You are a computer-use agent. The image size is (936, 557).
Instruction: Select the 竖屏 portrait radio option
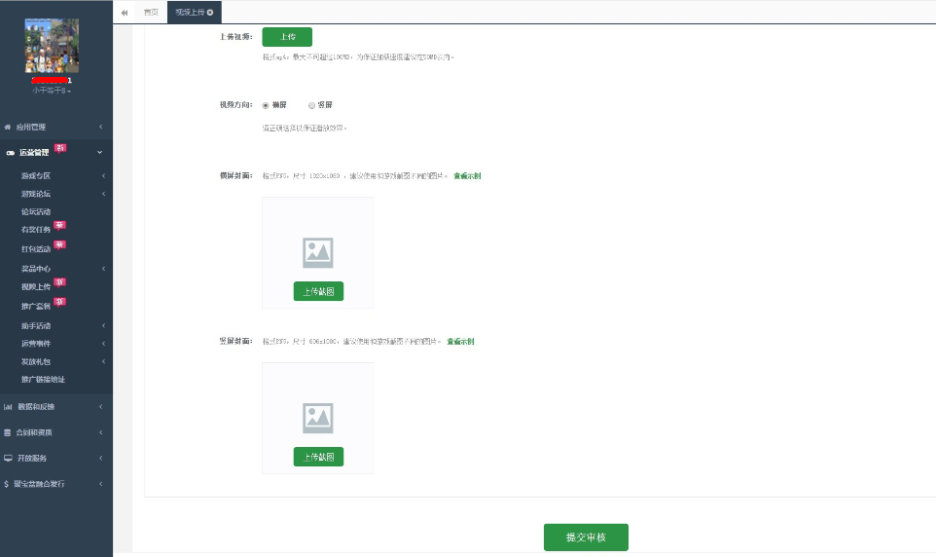(312, 105)
